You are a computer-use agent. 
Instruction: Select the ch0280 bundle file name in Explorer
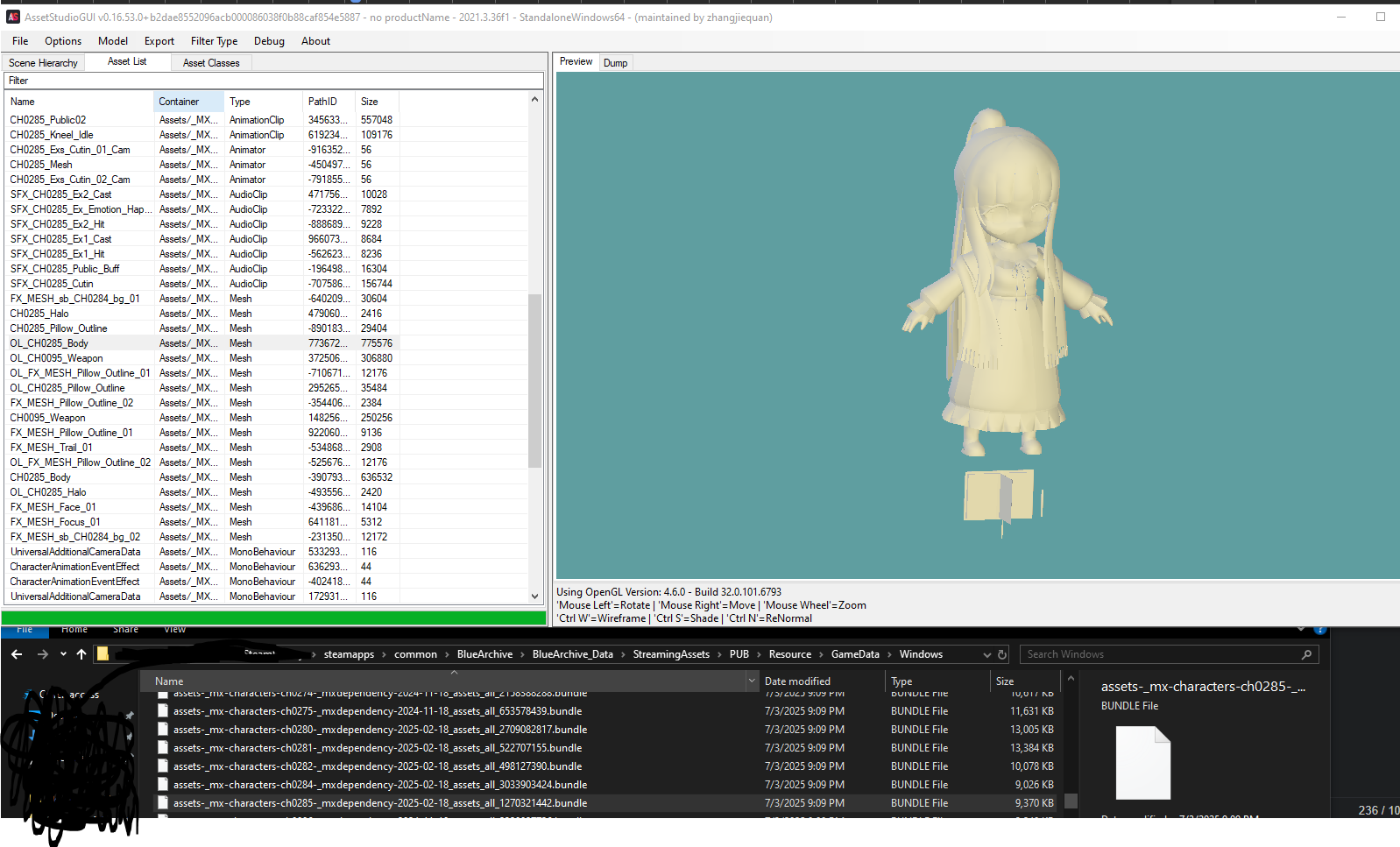pyautogui.click(x=380, y=730)
